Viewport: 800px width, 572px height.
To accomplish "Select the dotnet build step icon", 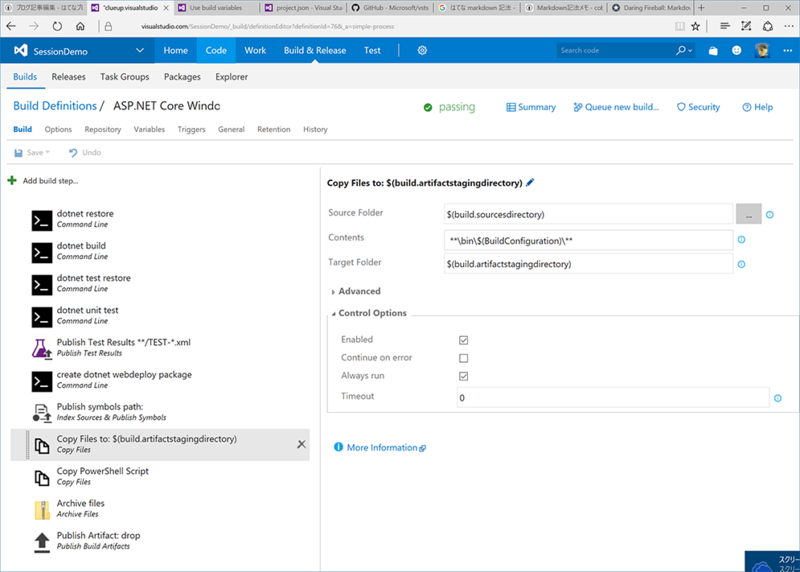I will click(42, 253).
